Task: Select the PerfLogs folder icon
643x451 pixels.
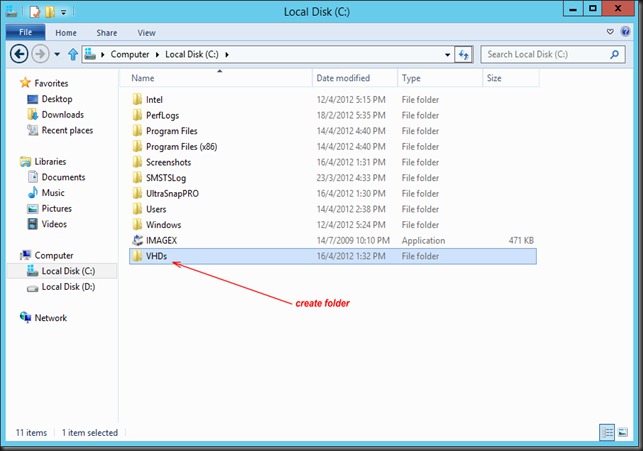Action: point(137,115)
